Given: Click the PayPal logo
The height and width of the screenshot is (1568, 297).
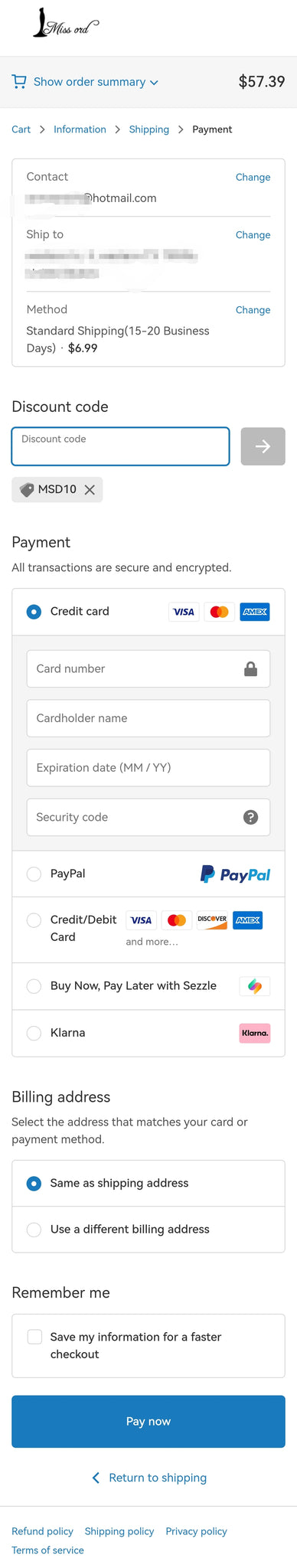Looking at the screenshot, I should coord(235,874).
